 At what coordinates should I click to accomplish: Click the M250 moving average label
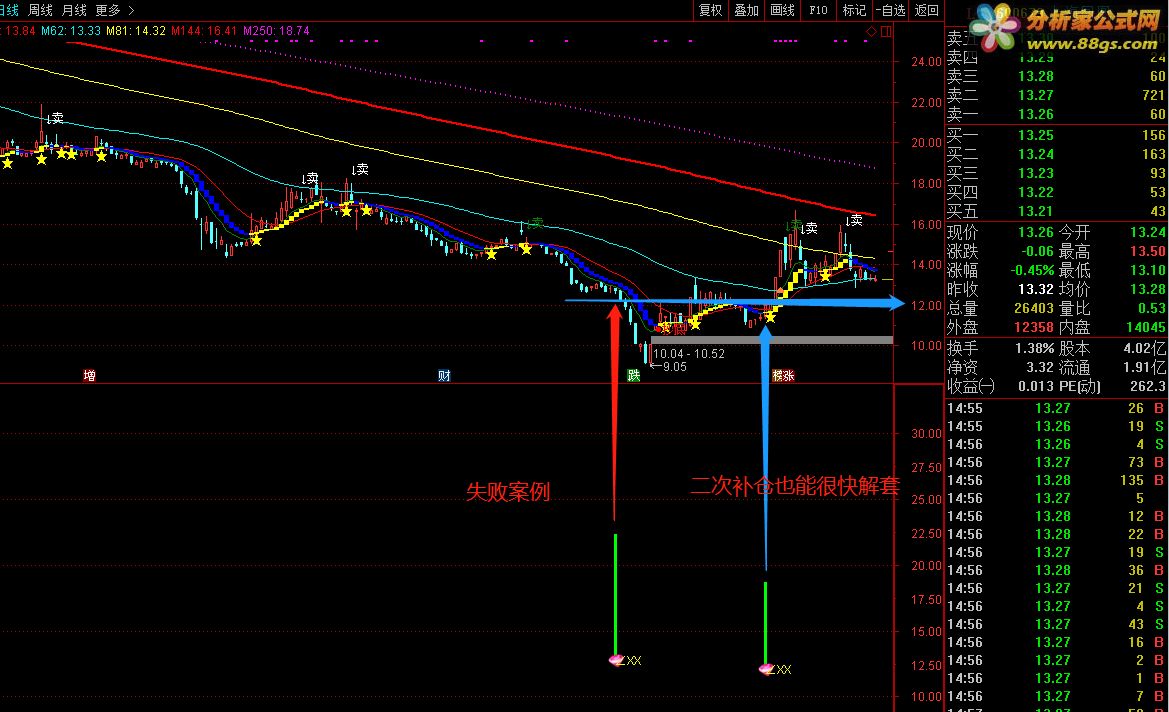pyautogui.click(x=276, y=31)
